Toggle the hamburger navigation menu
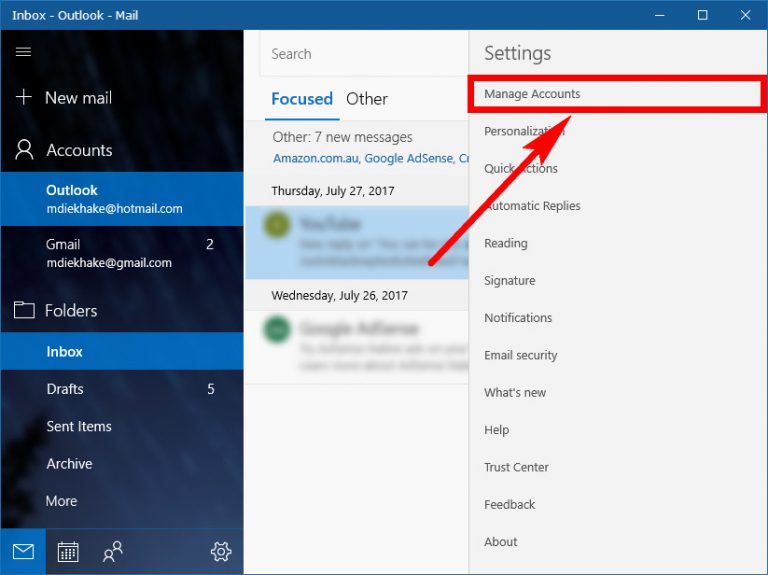Image resolution: width=768 pixels, height=575 pixels. pos(24,51)
